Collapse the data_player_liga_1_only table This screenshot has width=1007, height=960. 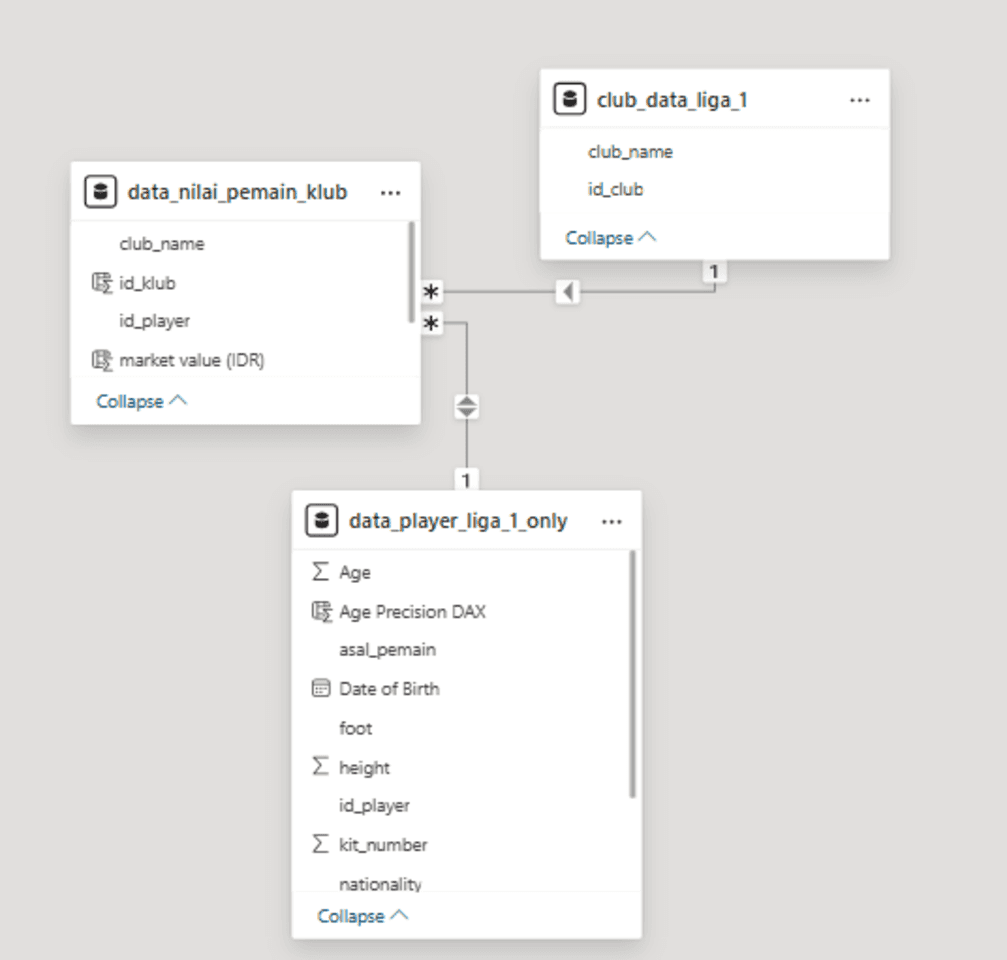coord(363,916)
